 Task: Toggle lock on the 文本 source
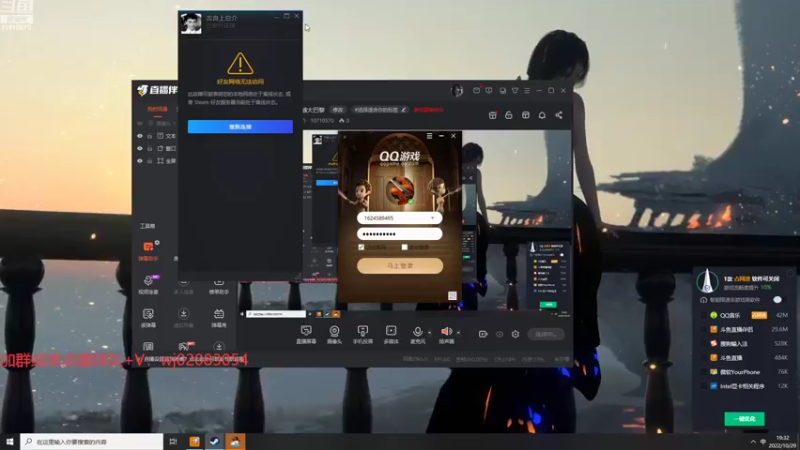pos(150,136)
